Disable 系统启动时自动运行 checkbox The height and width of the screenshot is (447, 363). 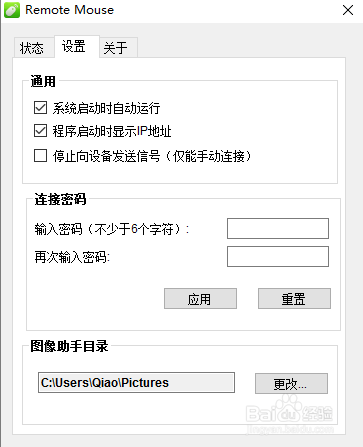pos(40,108)
